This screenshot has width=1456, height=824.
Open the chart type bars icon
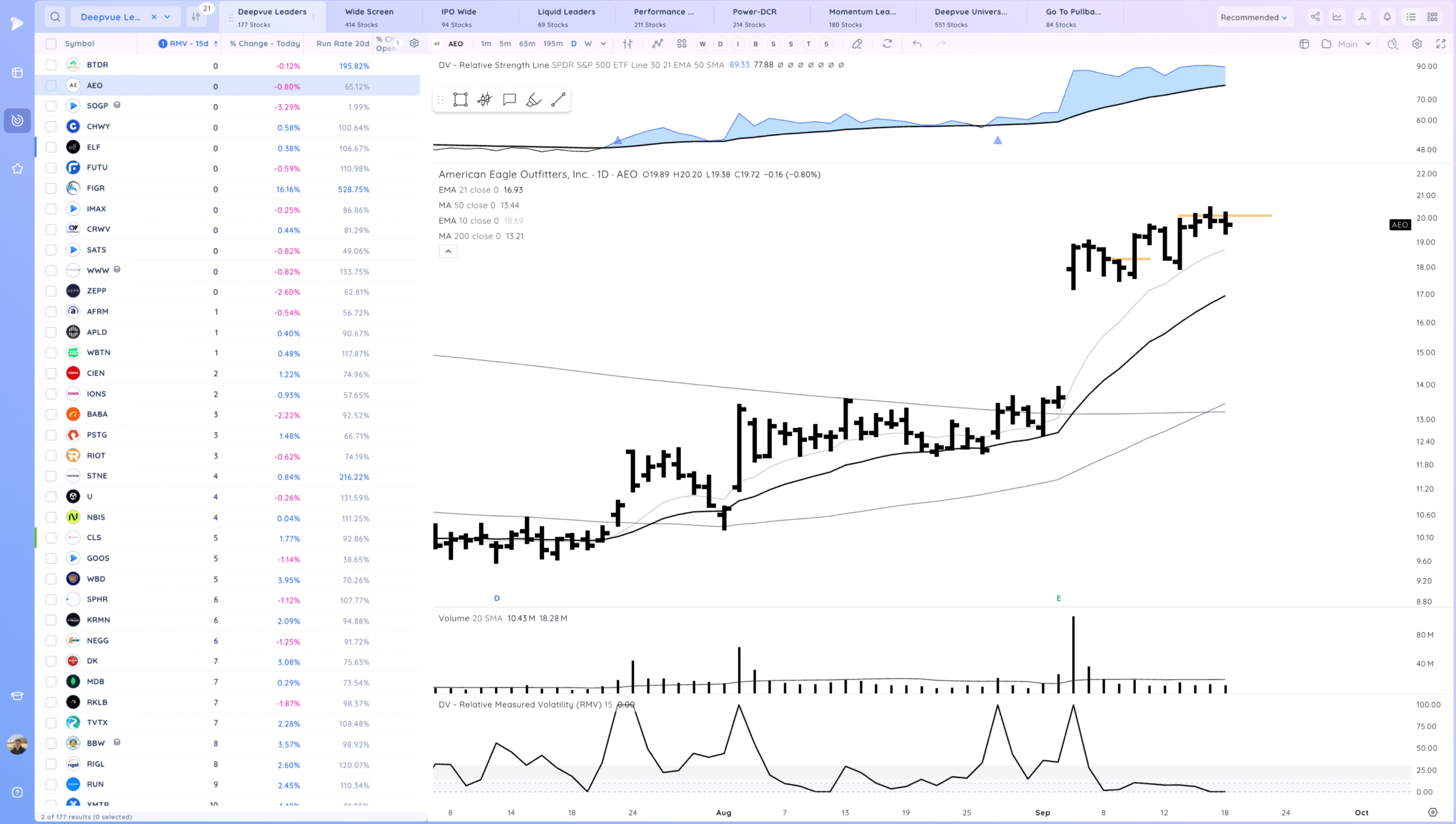click(x=628, y=44)
